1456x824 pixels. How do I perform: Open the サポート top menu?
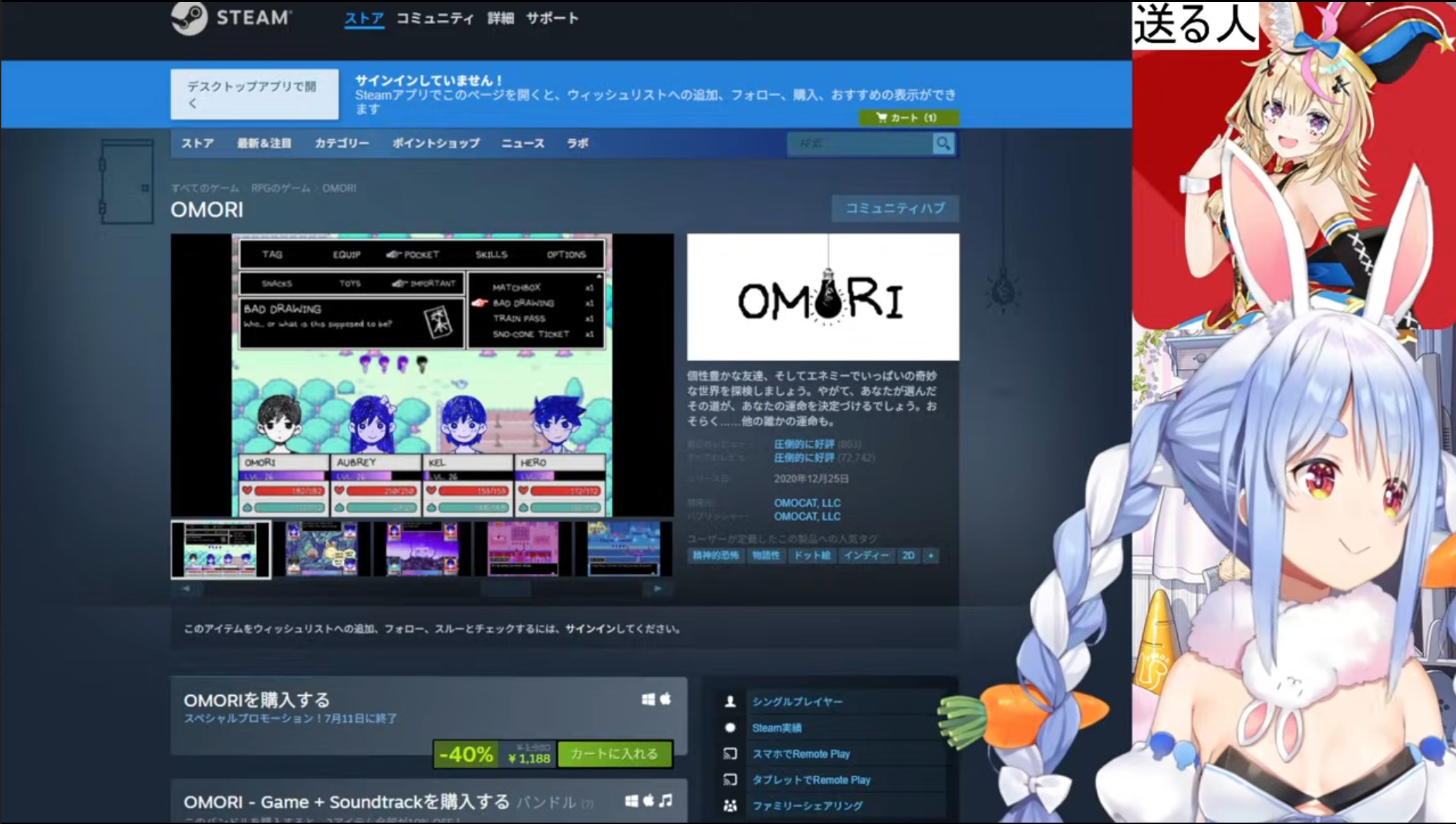coord(552,19)
